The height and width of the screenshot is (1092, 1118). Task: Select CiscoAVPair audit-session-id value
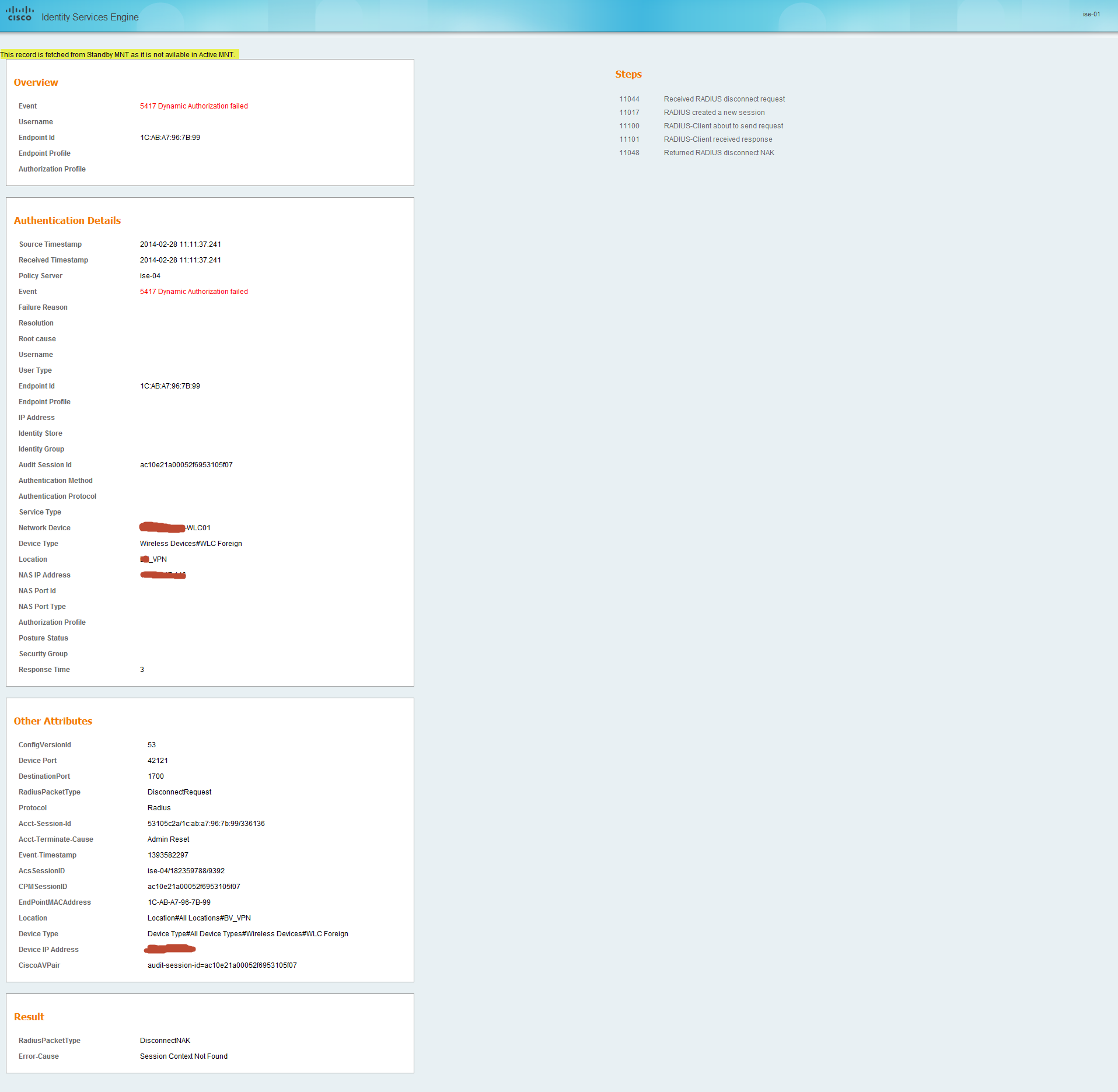(222, 965)
